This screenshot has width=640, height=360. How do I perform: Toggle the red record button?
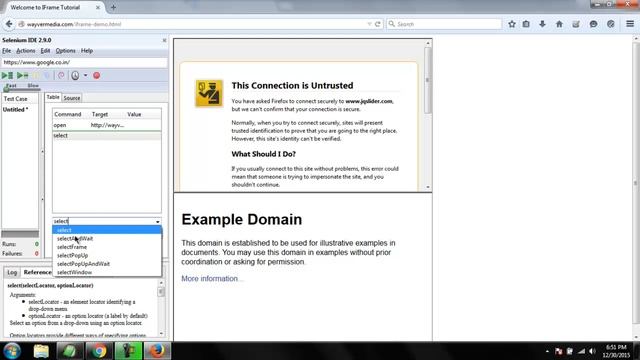(97, 76)
